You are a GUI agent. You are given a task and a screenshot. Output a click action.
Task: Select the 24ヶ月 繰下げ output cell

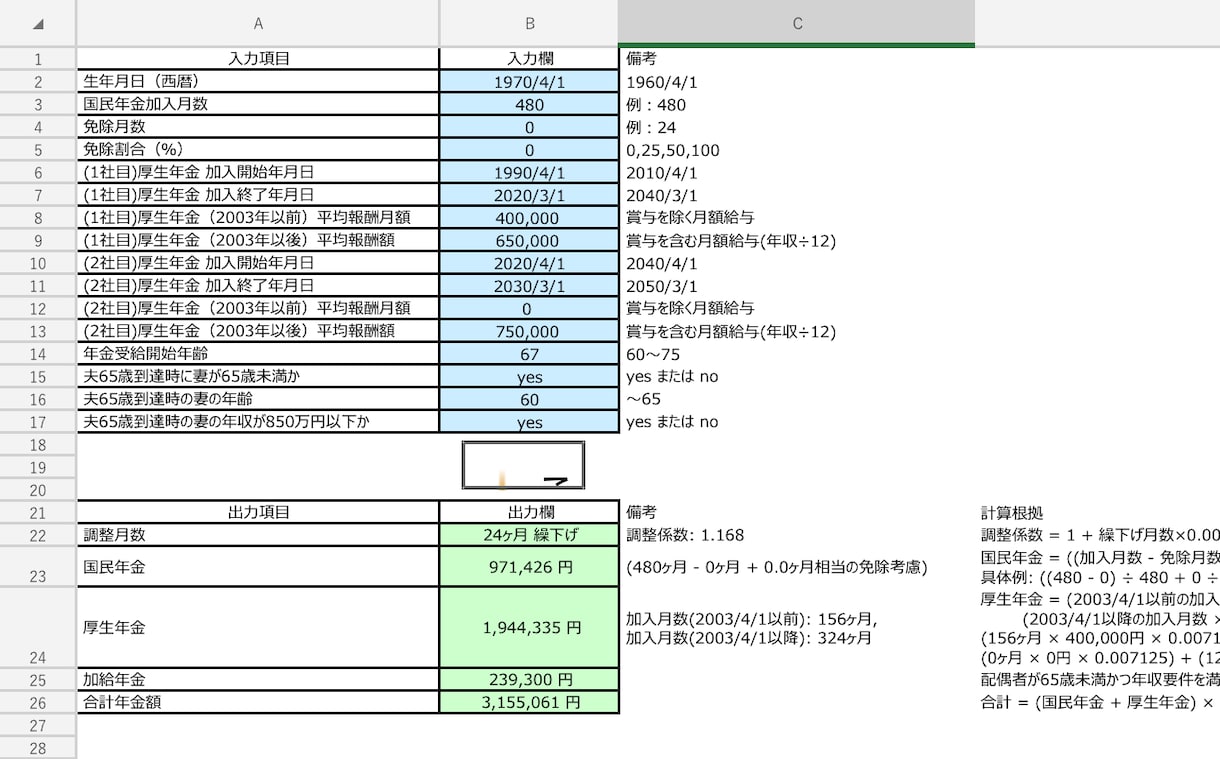coord(529,535)
